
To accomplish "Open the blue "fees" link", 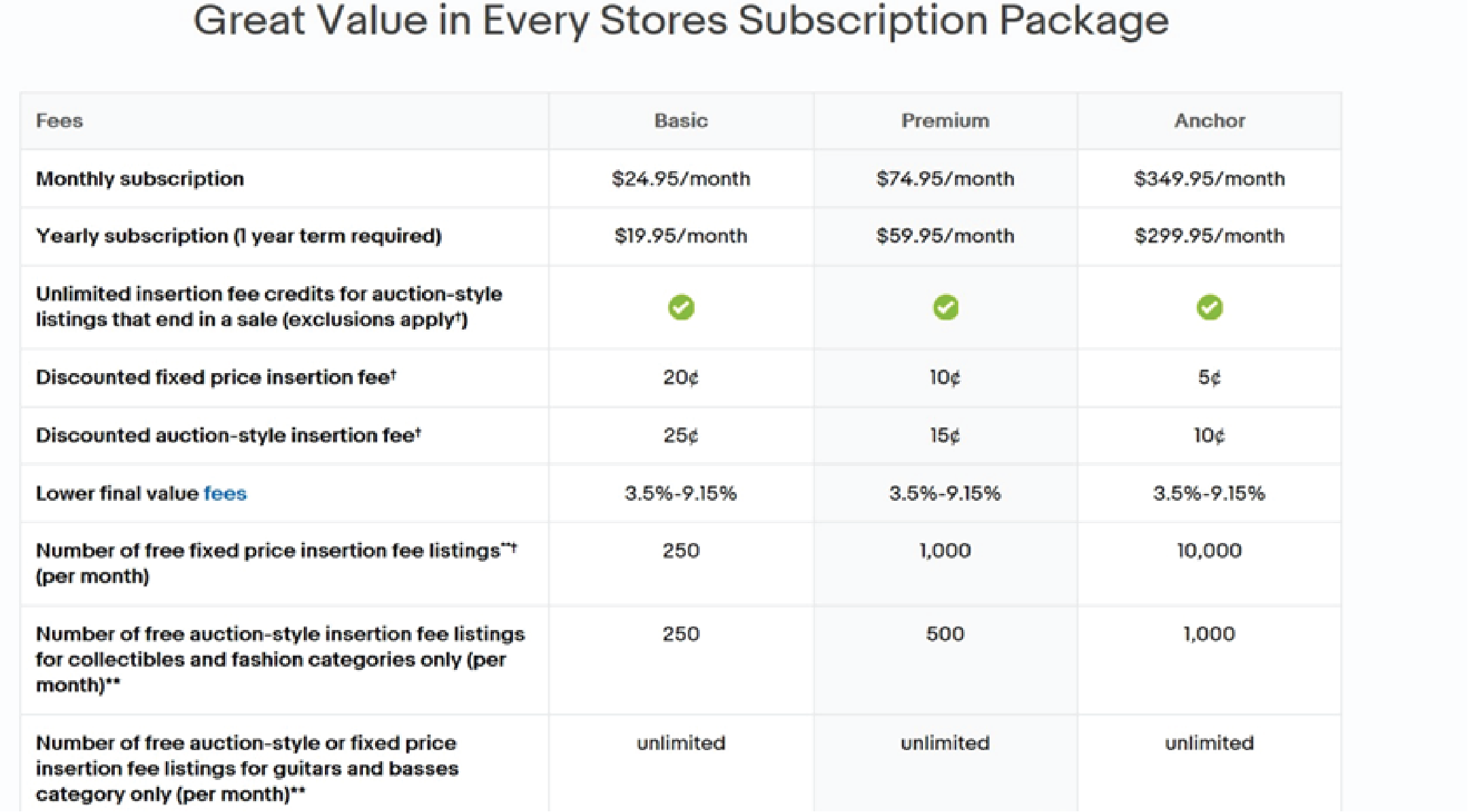I will point(225,493).
